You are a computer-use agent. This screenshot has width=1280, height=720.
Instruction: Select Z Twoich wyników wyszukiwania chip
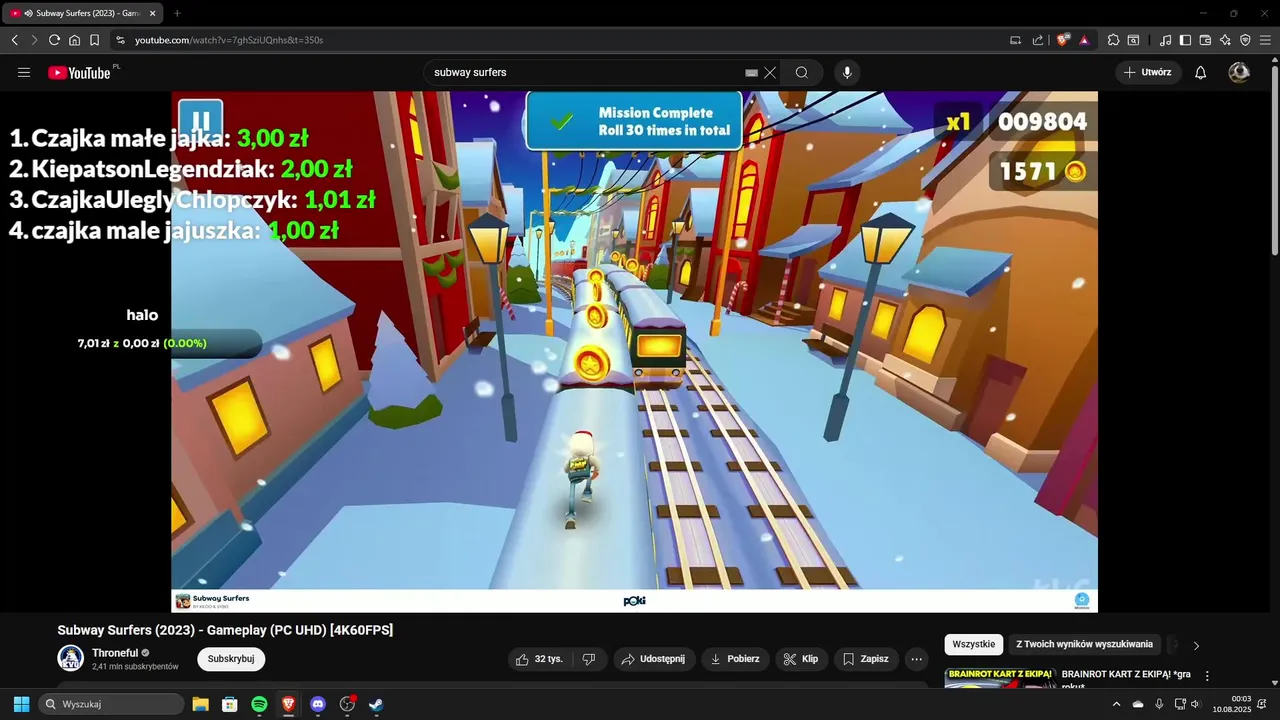[x=1084, y=644]
